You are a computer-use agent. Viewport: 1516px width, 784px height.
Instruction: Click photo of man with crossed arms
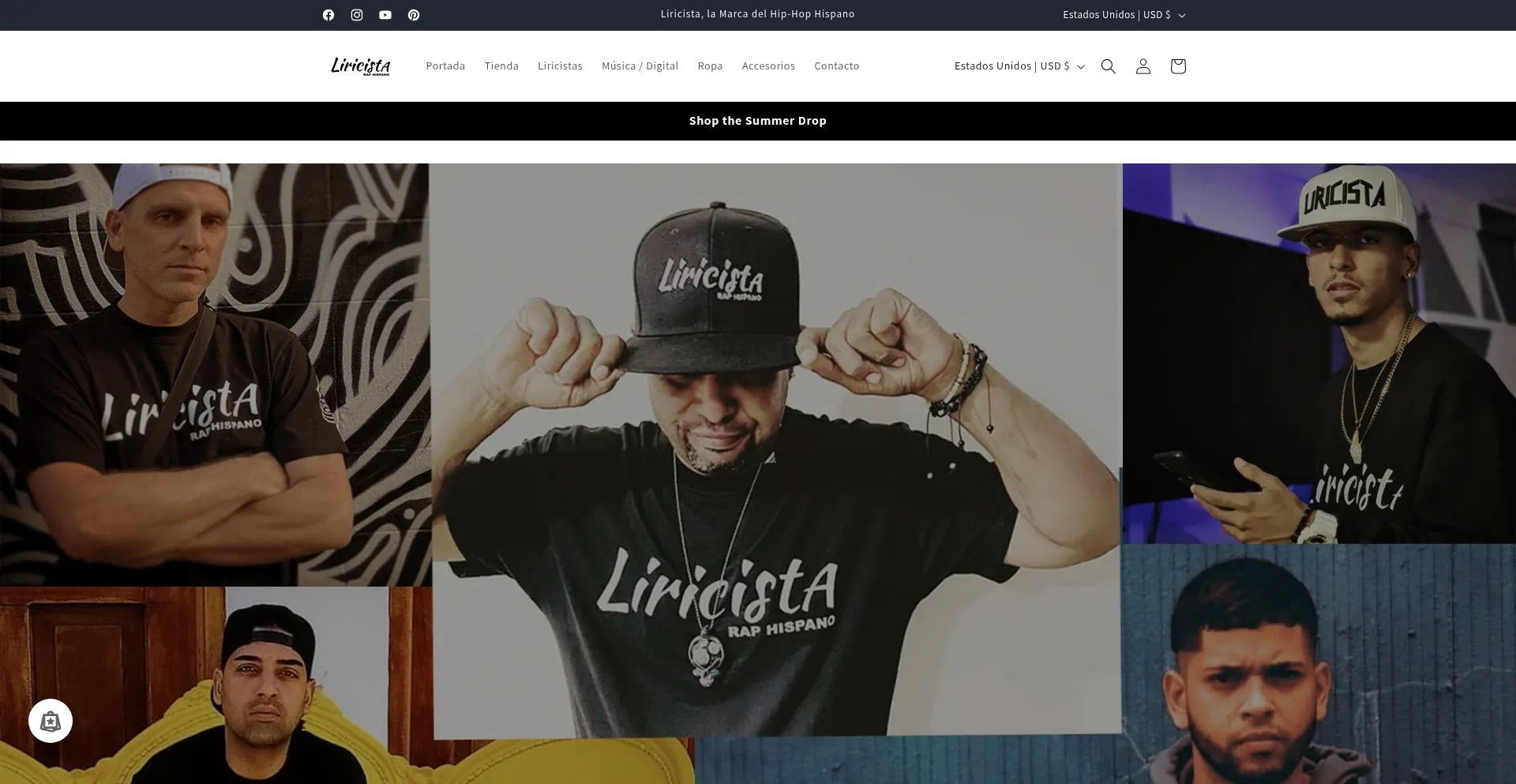pyautogui.click(x=215, y=375)
